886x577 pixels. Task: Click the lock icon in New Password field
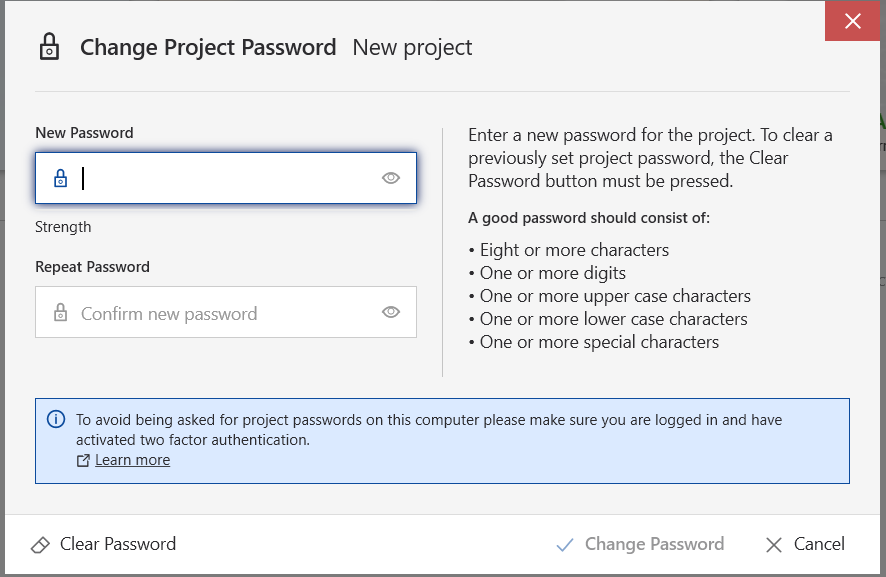pyautogui.click(x=60, y=179)
